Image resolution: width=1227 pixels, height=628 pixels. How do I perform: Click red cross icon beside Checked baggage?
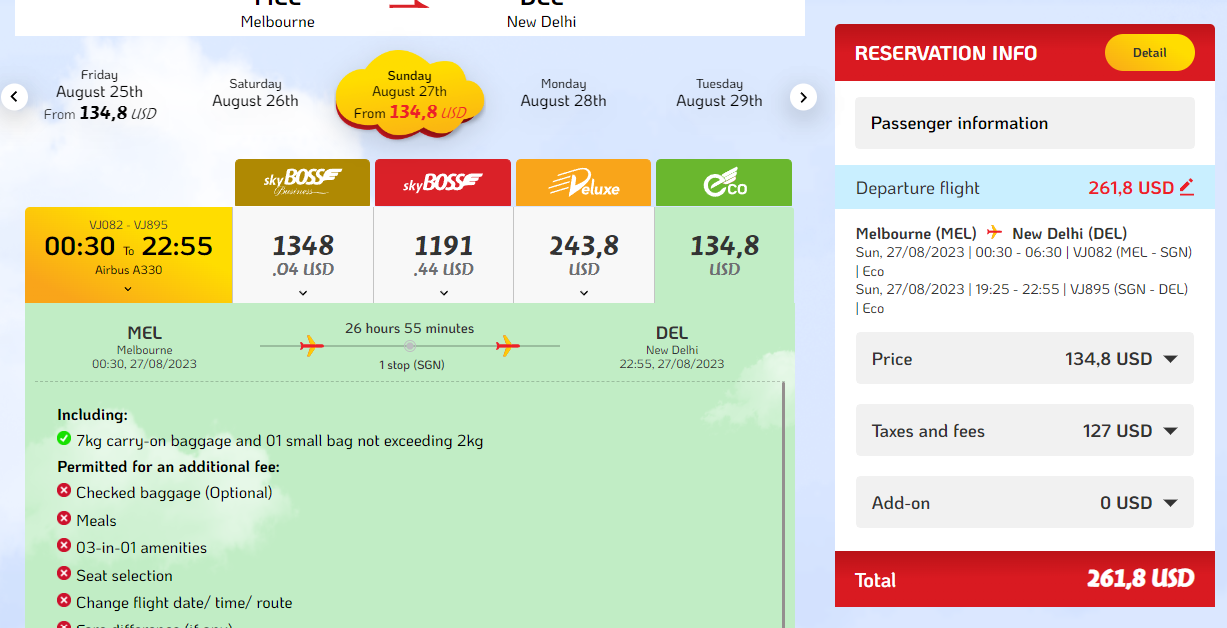click(64, 491)
